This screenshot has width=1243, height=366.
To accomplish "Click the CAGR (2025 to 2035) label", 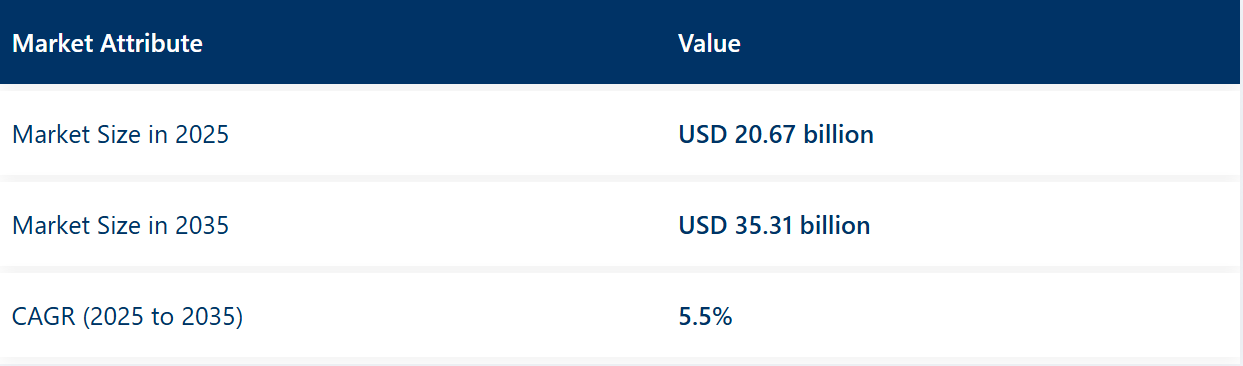I will click(x=128, y=318).
